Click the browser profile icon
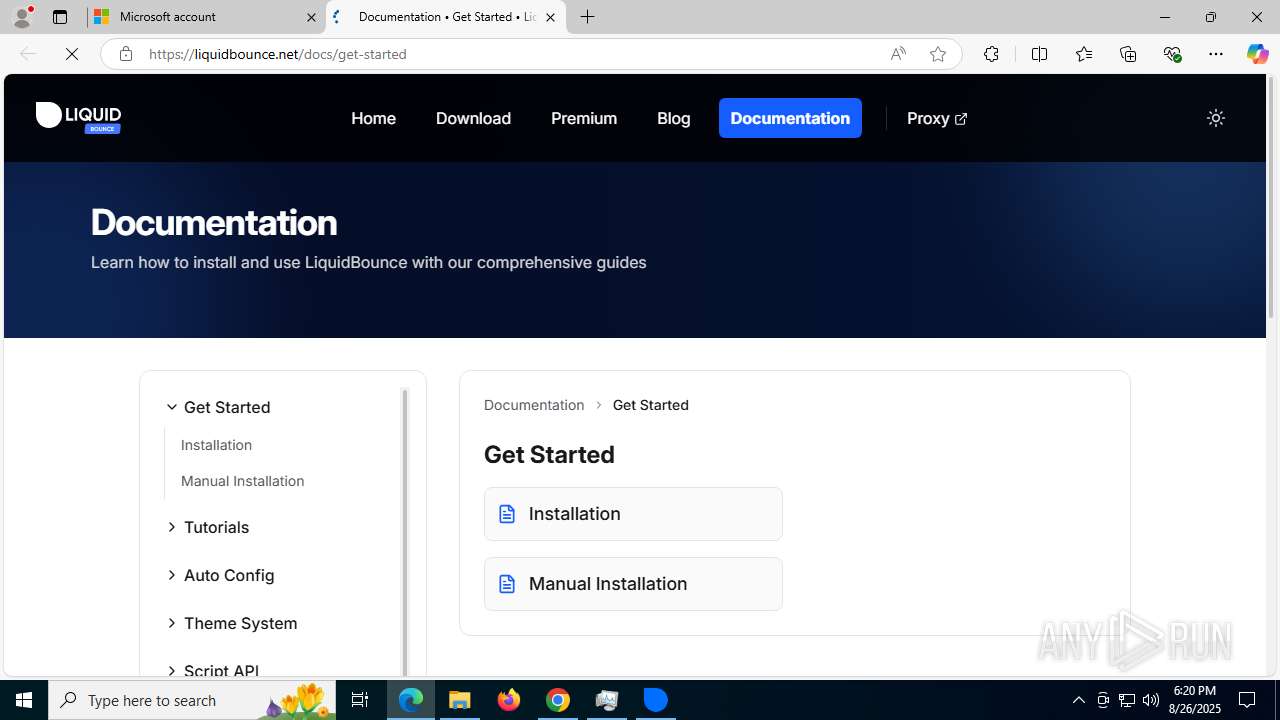Viewport: 1280px width, 720px height. (x=22, y=17)
